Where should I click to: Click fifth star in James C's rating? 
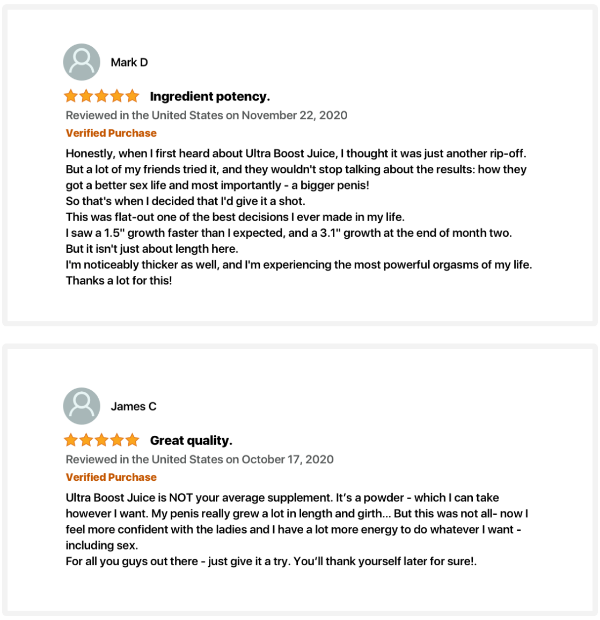click(x=132, y=440)
